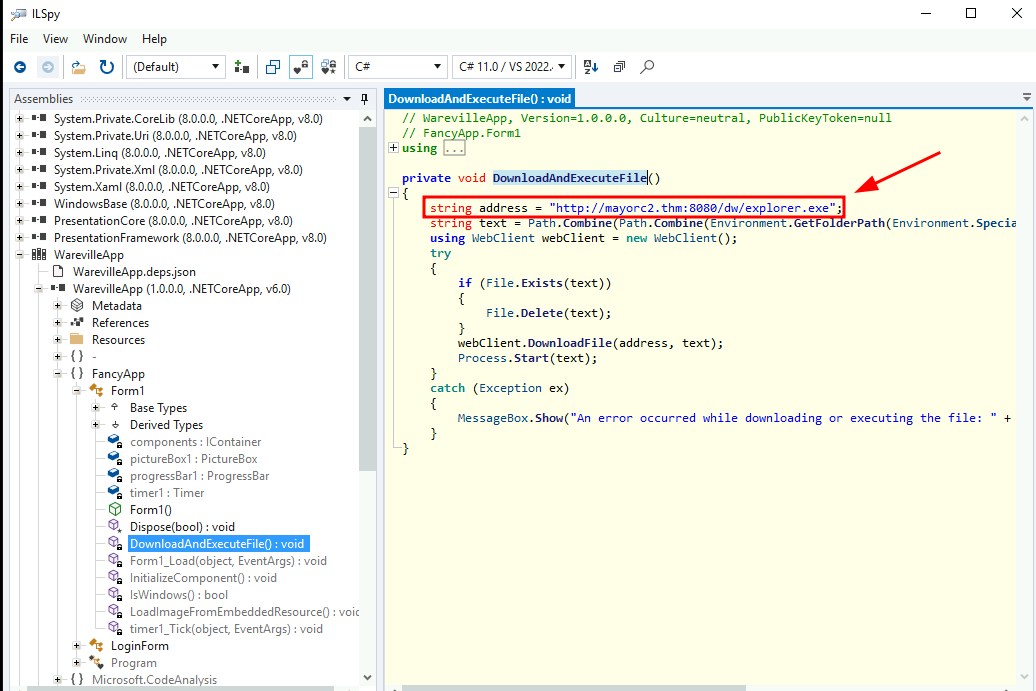Screen dimensions: 1036x691
Task: Select the Form1() constructor
Action: click(151, 510)
